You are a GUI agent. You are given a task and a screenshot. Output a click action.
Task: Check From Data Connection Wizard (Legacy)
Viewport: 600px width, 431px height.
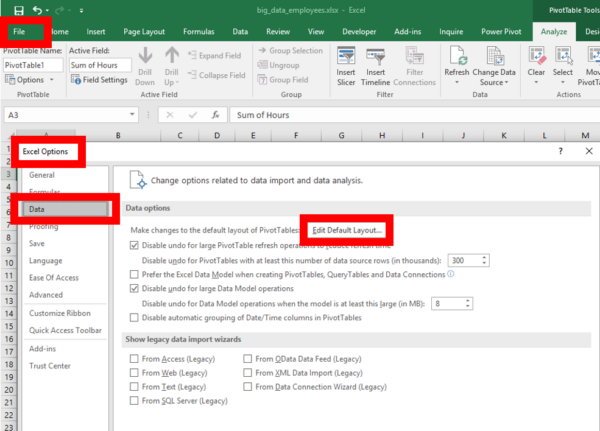click(x=248, y=387)
